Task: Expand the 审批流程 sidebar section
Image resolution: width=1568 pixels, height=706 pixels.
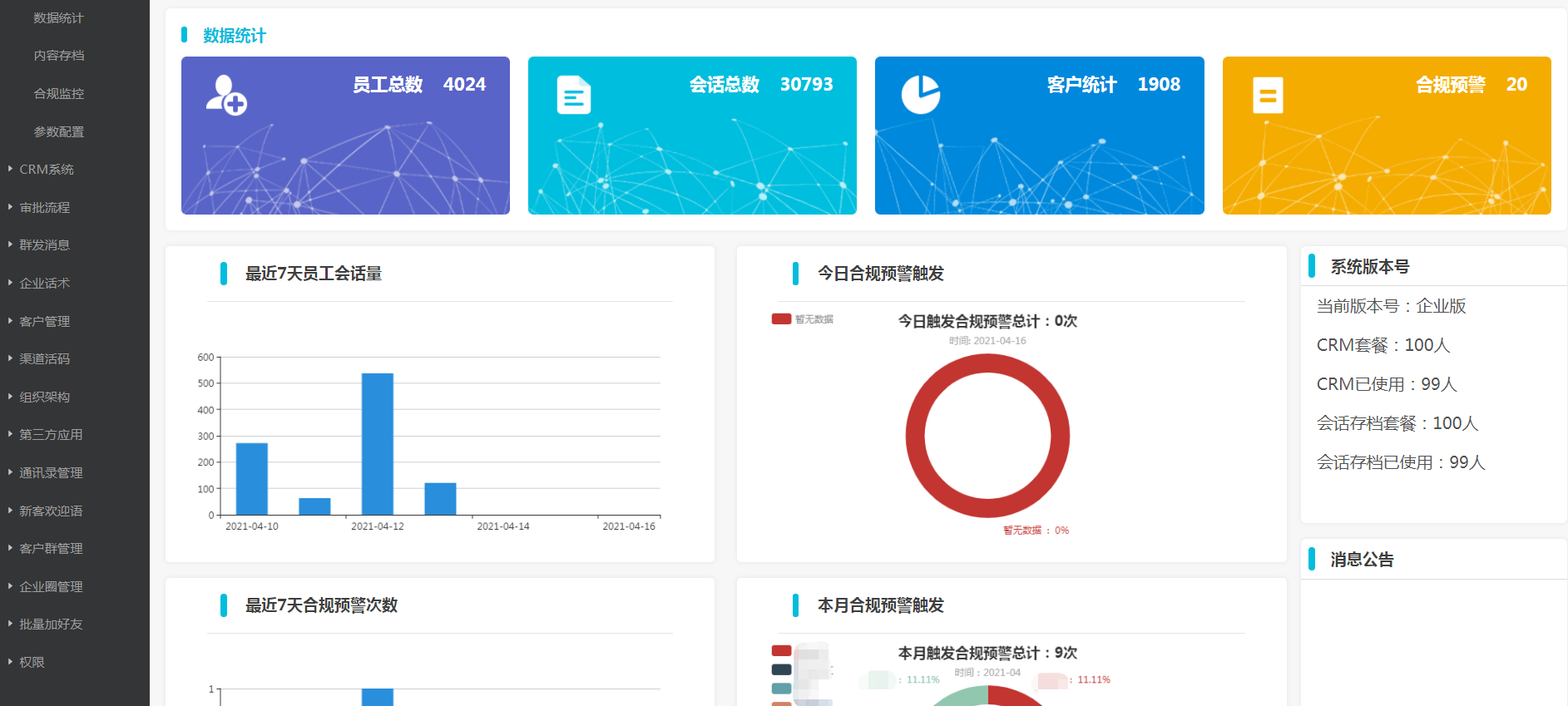Action: pyautogui.click(x=45, y=208)
